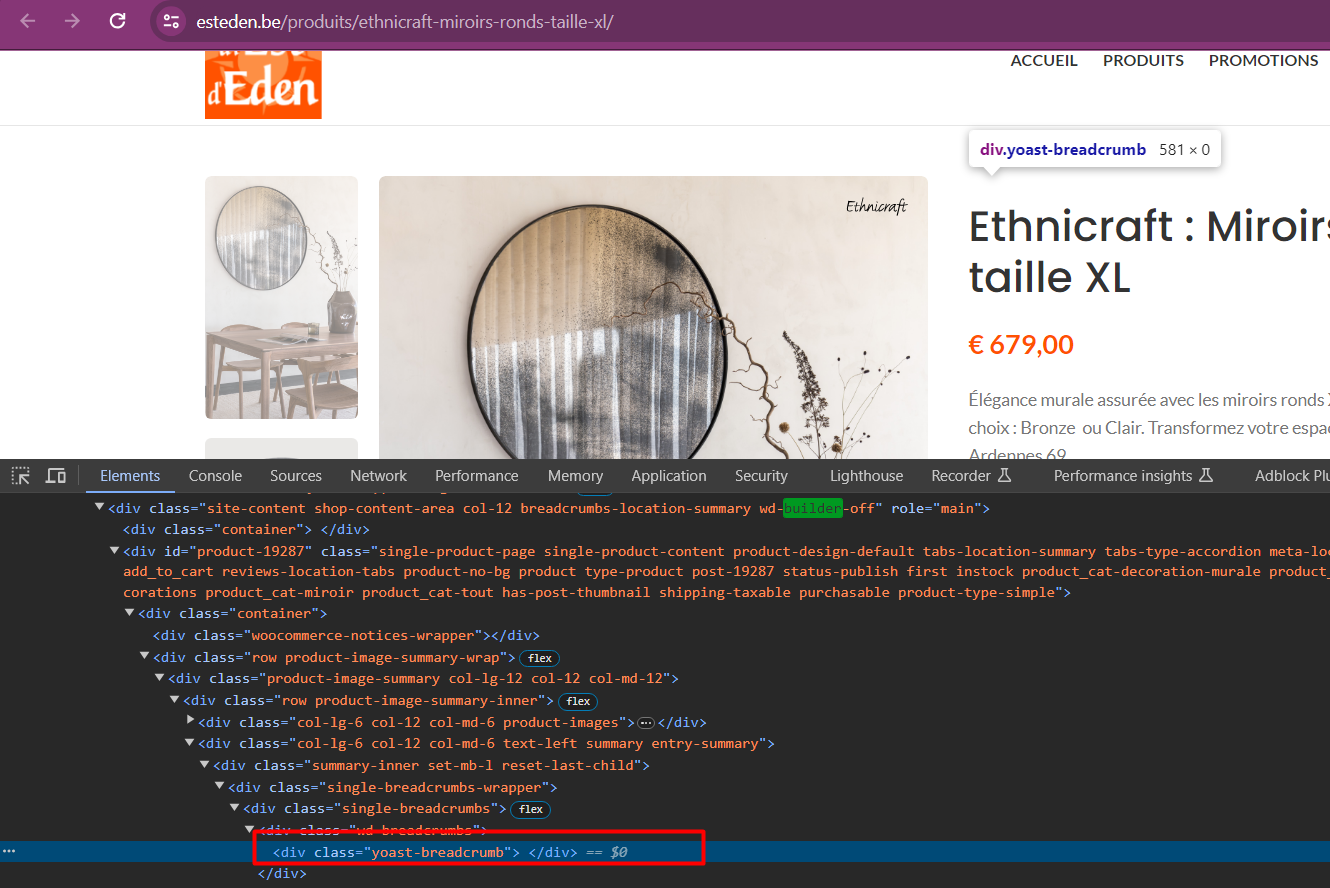The width and height of the screenshot is (1330, 888).
Task: Collapse the site-content shop-content-area node
Action: click(99, 508)
